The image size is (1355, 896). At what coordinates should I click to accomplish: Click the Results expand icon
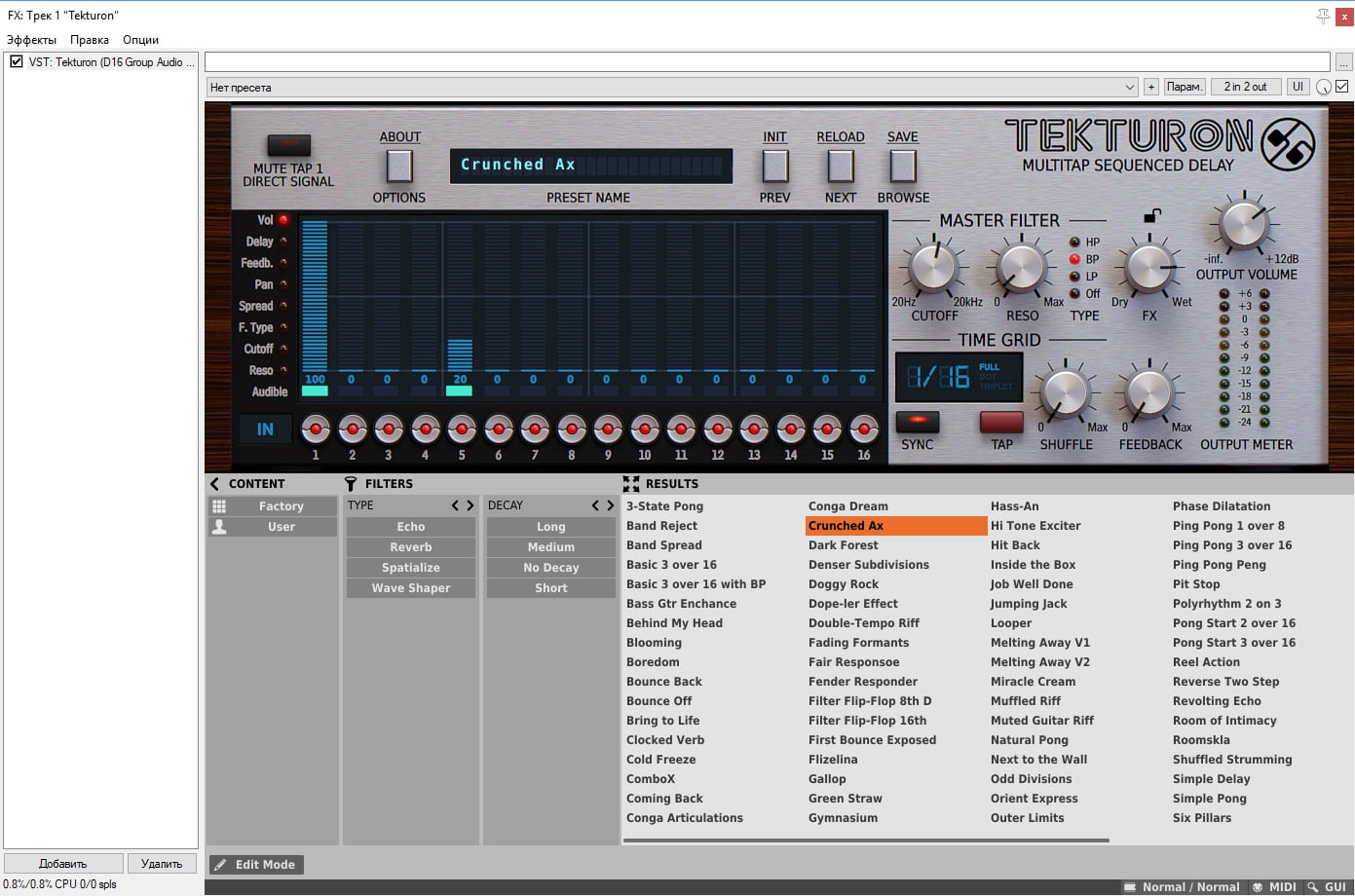coord(631,484)
